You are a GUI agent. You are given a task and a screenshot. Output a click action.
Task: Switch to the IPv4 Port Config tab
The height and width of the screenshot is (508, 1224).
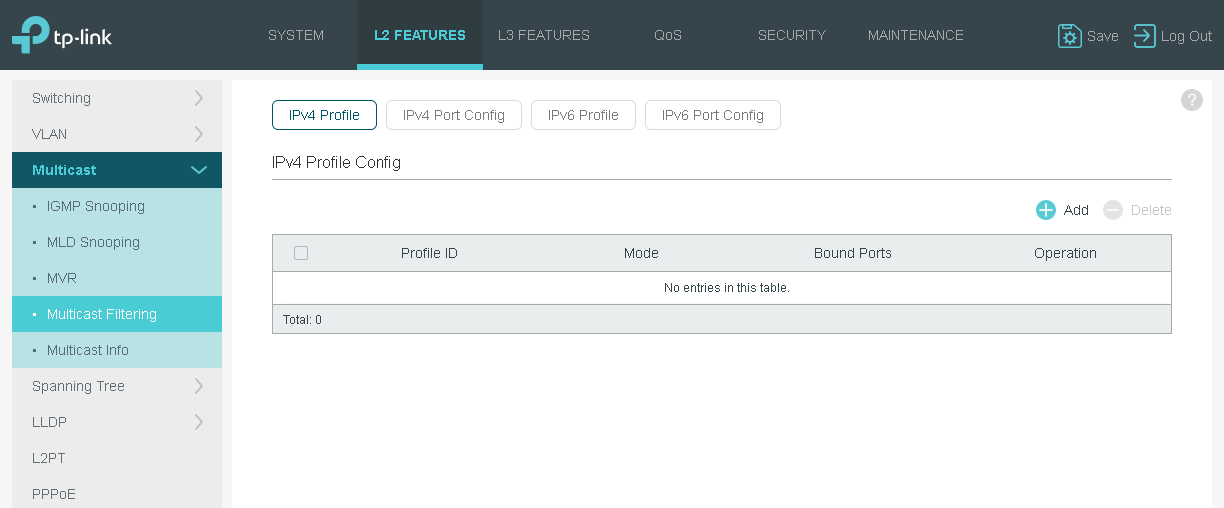(453, 115)
